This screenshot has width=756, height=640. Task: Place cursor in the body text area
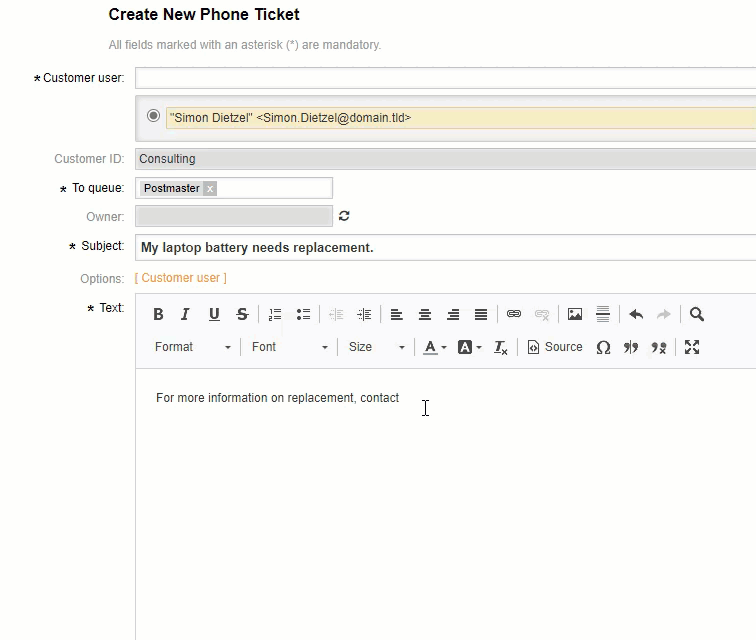(x=446, y=504)
